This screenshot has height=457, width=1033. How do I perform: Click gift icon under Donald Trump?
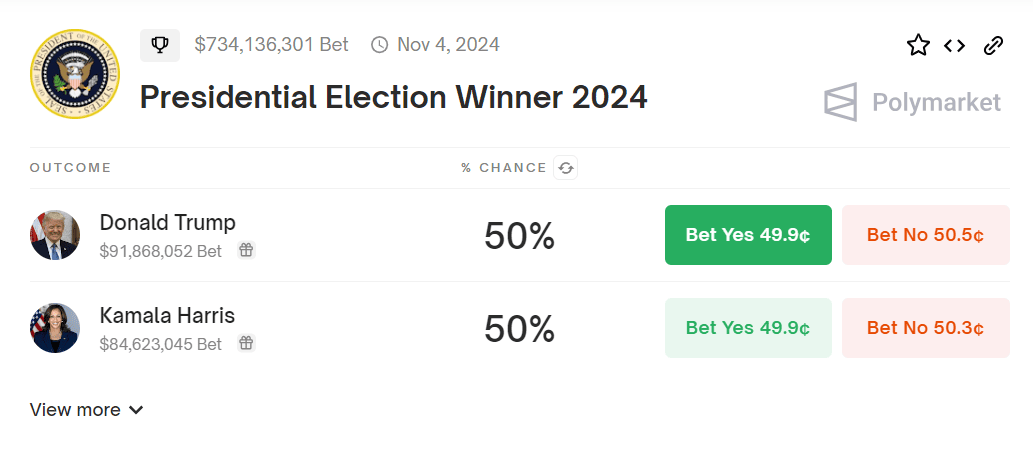246,251
